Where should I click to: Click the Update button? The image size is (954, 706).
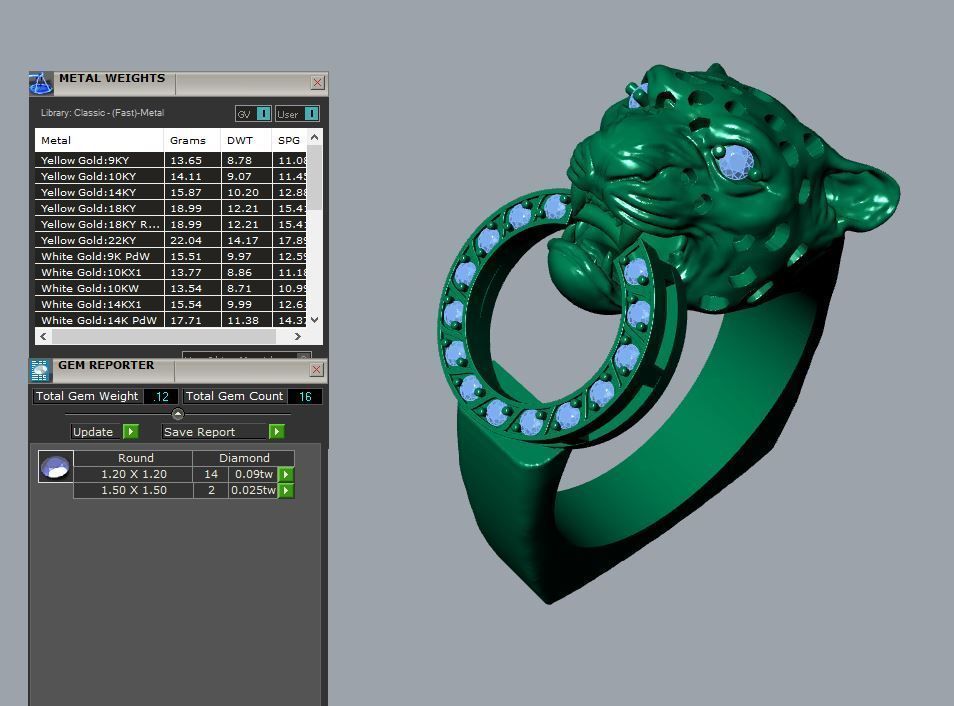tap(97, 432)
